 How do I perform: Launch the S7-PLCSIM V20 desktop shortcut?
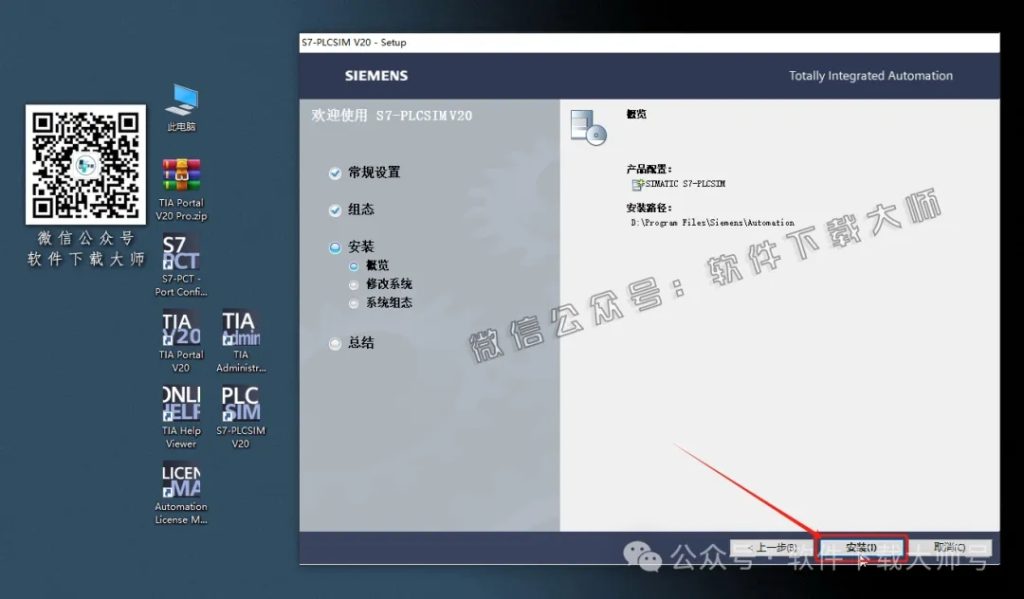[240, 408]
